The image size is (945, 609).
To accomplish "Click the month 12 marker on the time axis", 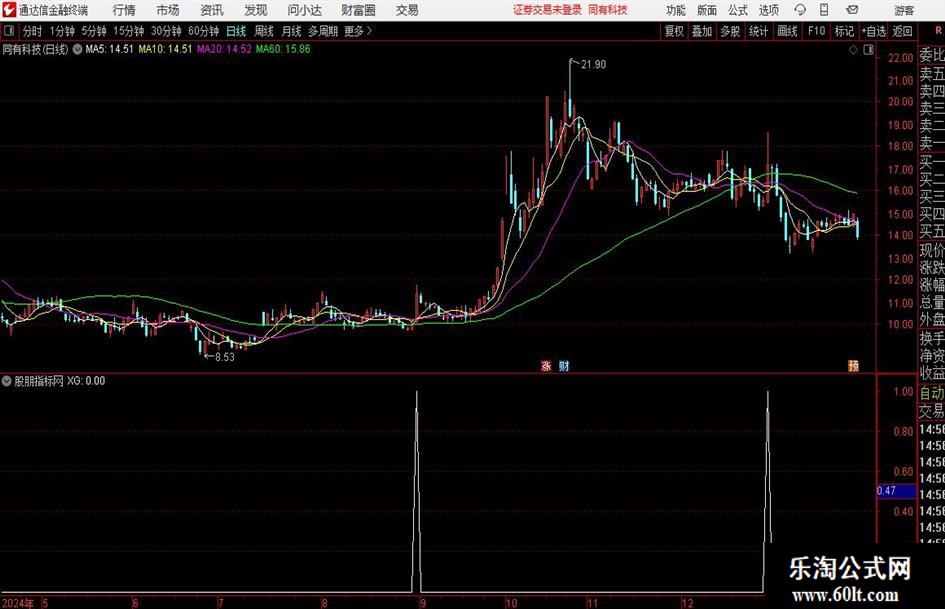I will (x=688, y=603).
